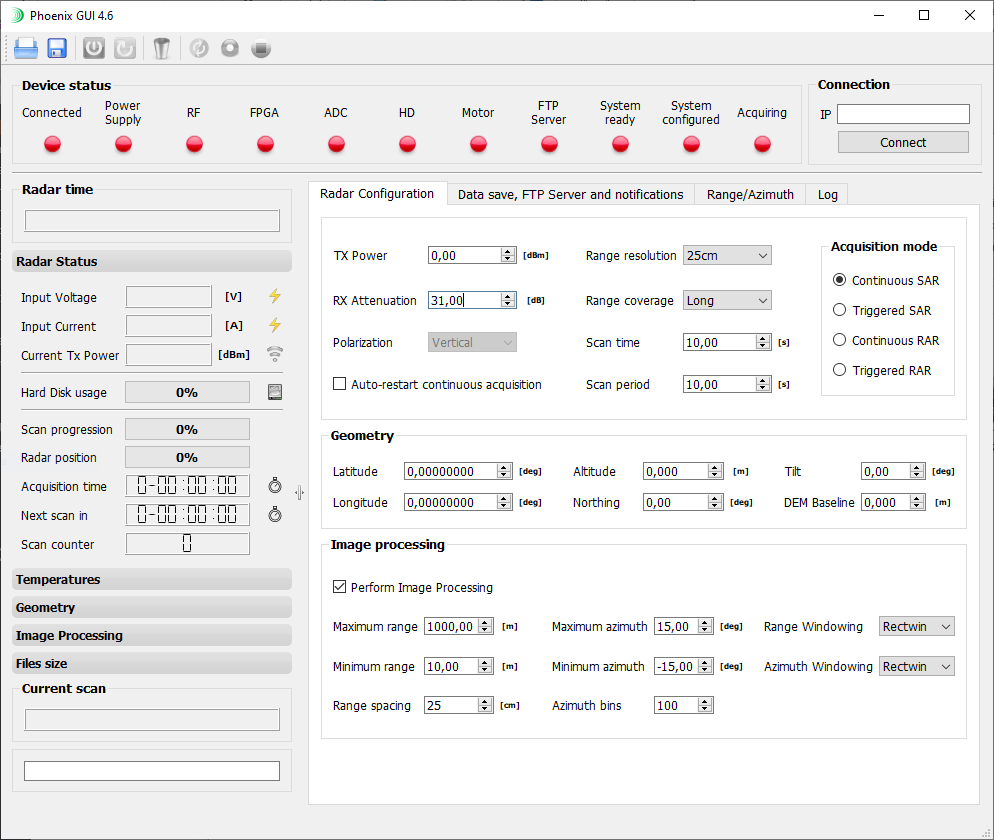Click the DEM Baseline value field

[886, 502]
